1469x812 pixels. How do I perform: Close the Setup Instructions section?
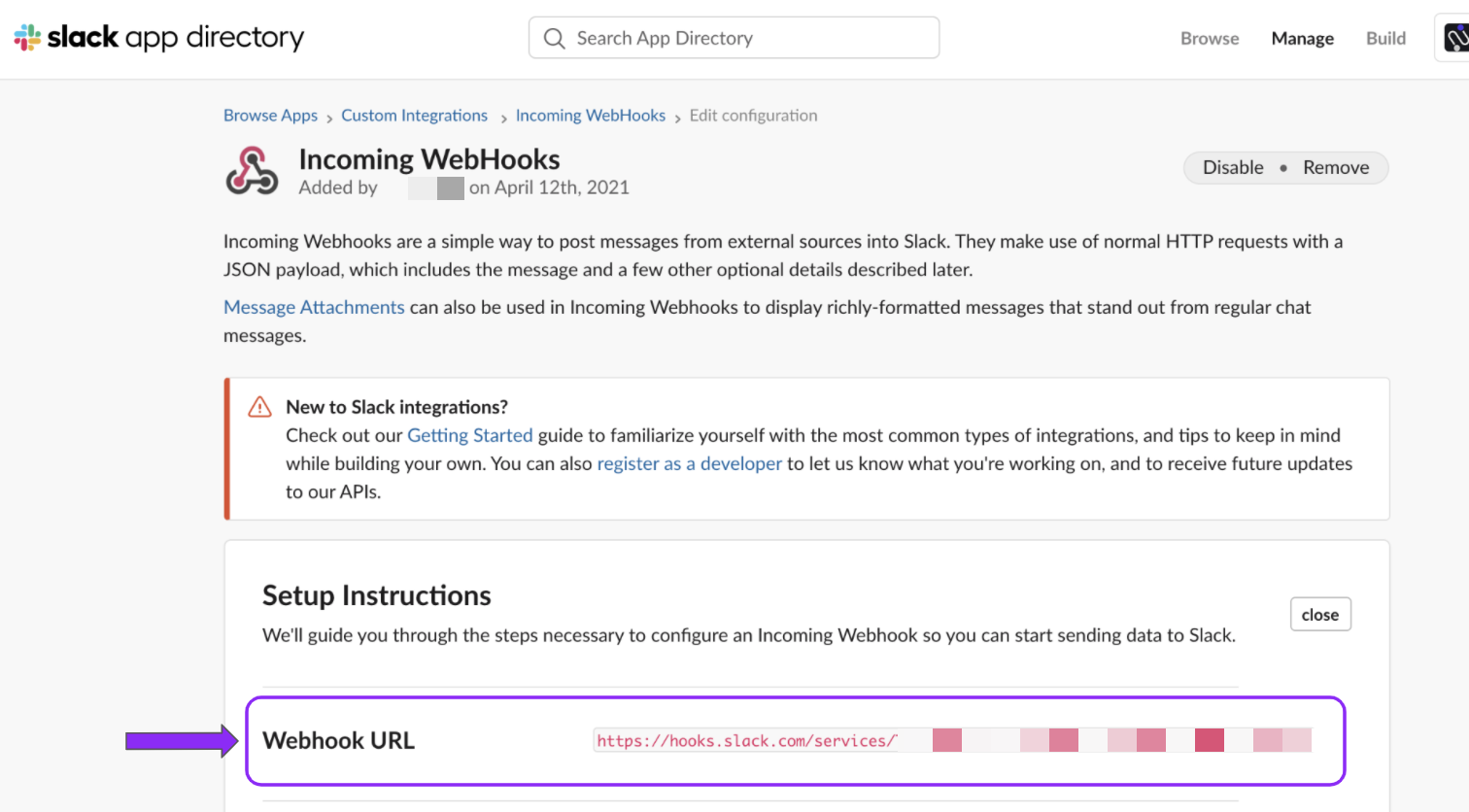1320,615
